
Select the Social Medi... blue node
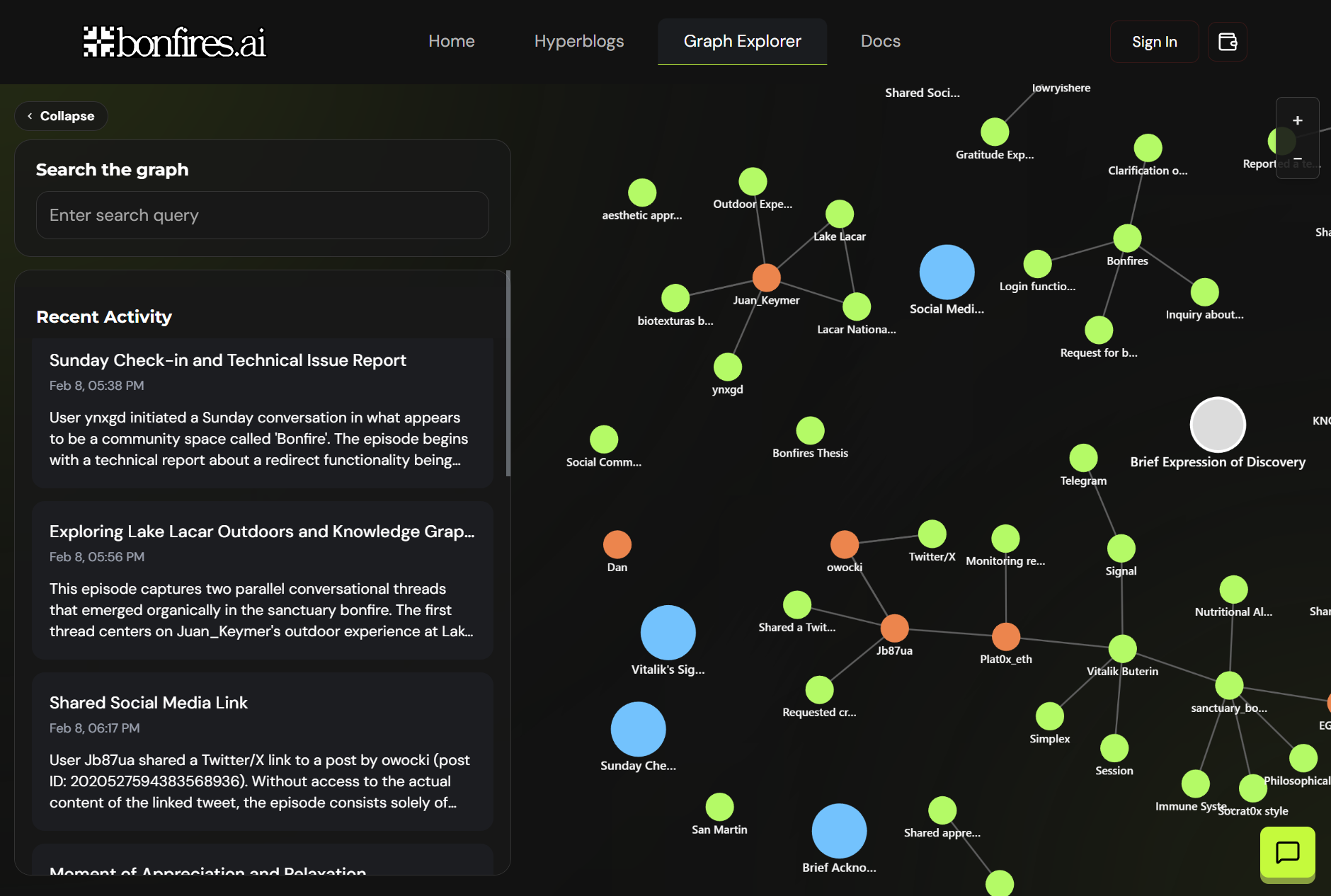(x=947, y=272)
